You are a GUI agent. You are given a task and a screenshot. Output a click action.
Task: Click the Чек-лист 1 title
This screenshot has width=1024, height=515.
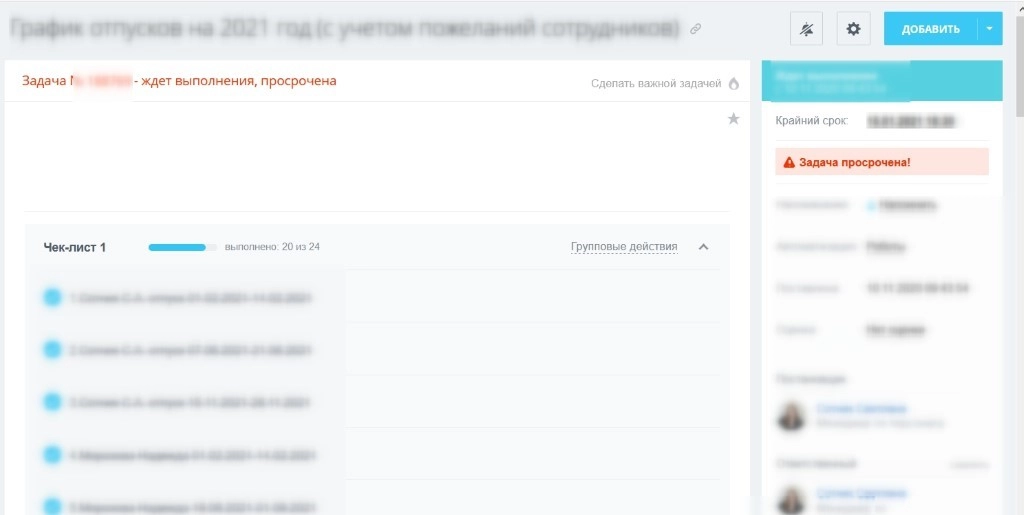tap(74, 247)
